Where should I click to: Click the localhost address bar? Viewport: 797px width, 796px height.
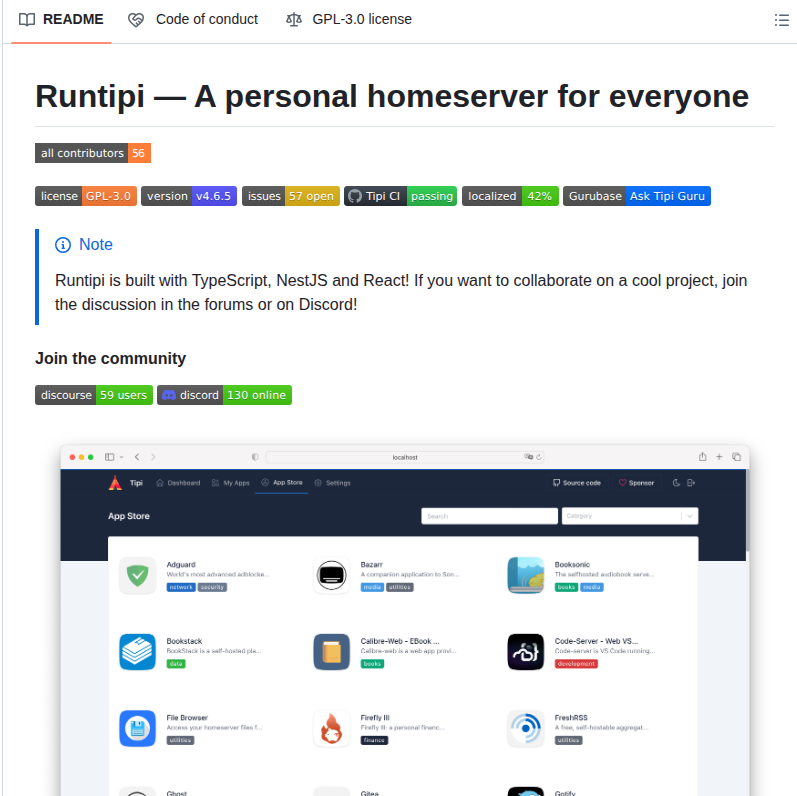tap(405, 457)
